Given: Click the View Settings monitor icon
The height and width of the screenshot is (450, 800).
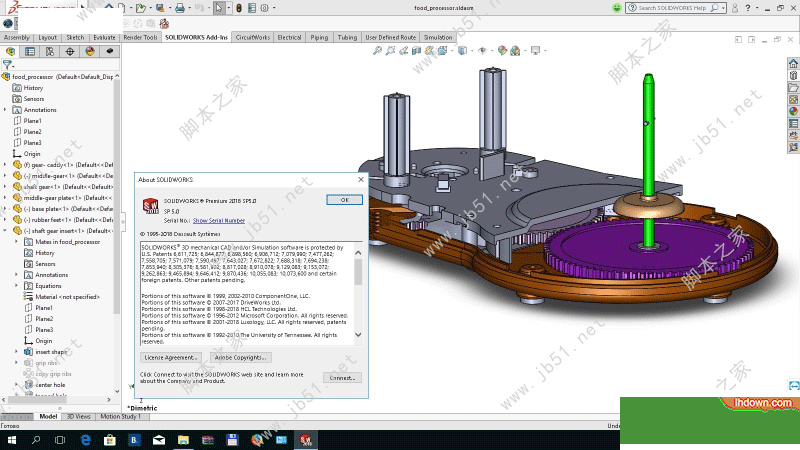Looking at the screenshot, I should point(535,50).
